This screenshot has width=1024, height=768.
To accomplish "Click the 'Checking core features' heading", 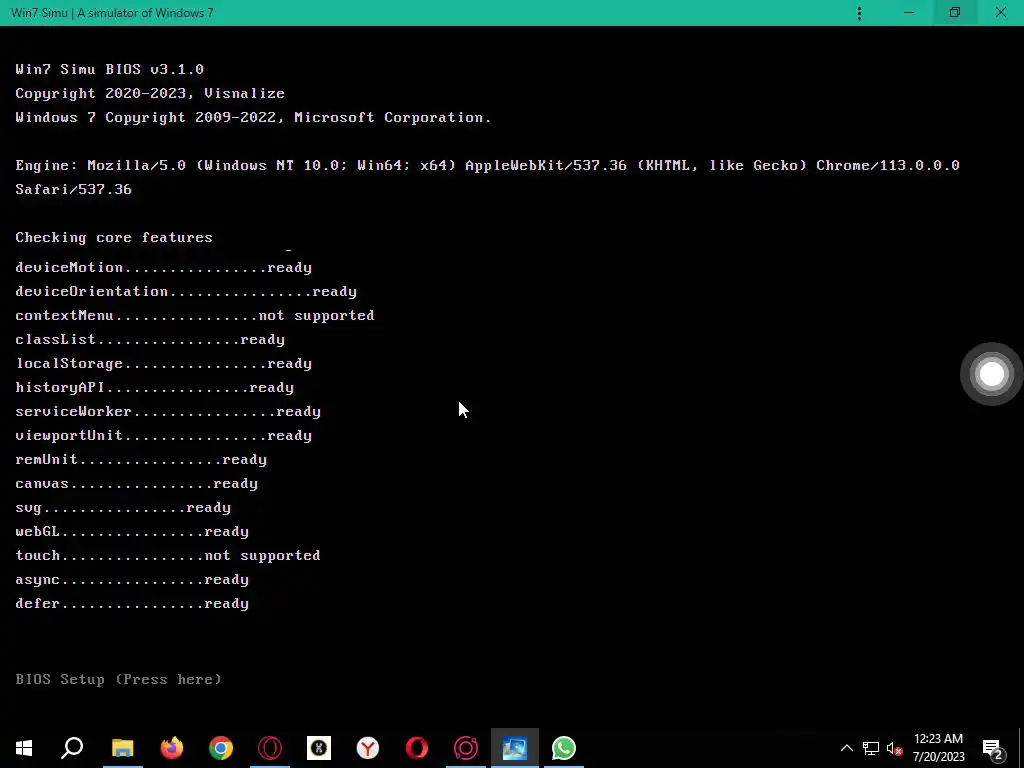I will [114, 237].
